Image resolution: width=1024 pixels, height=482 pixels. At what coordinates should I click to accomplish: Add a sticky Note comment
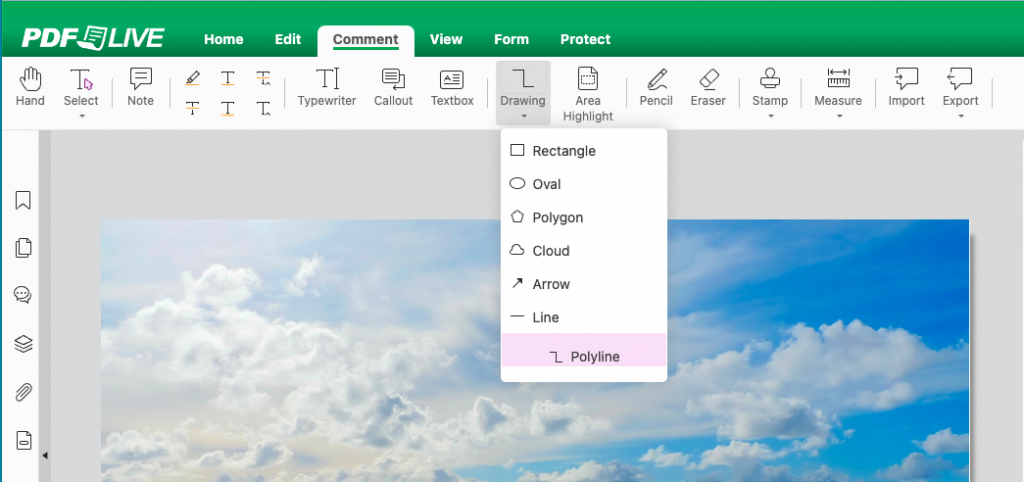pos(140,86)
